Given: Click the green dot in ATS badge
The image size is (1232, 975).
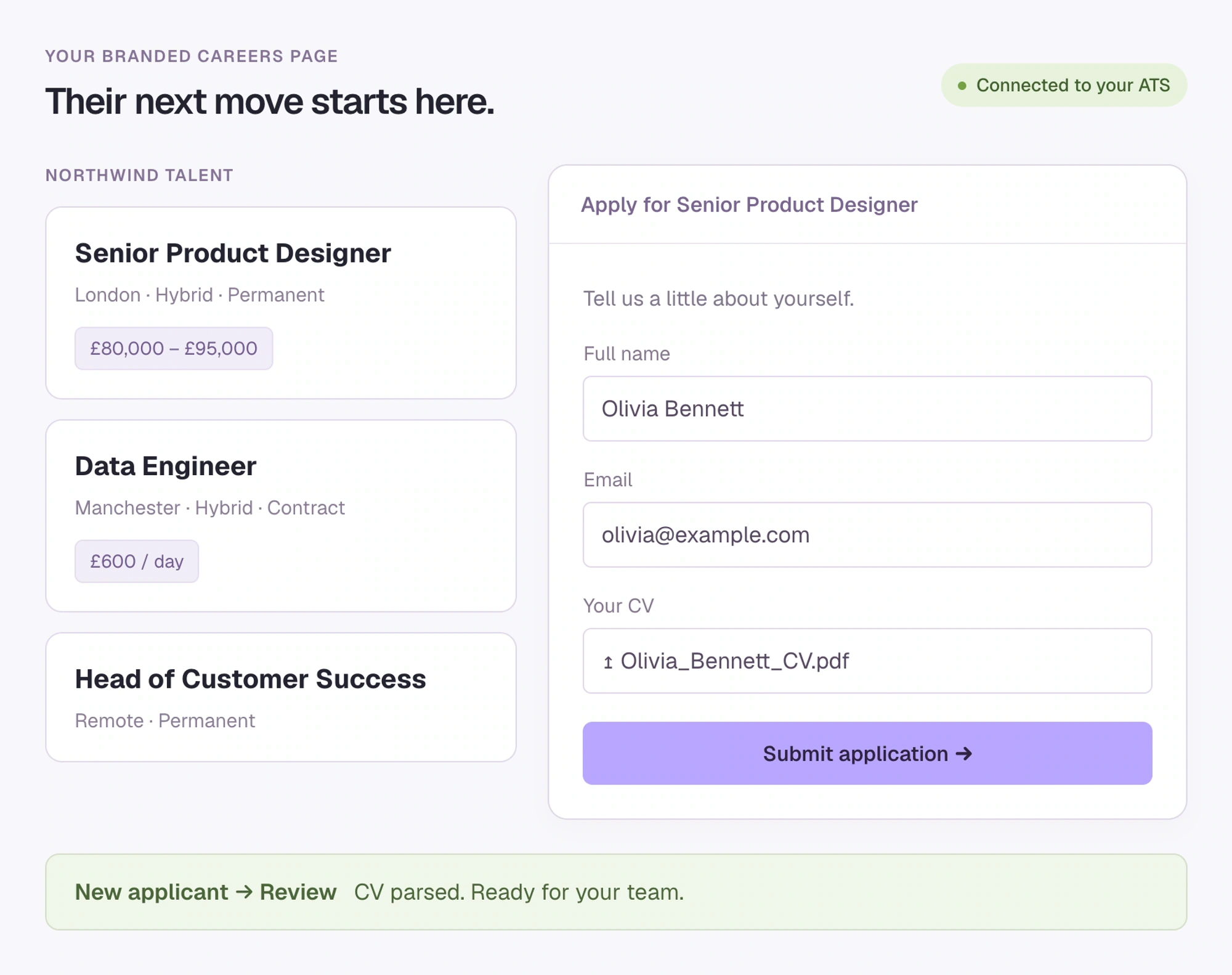Looking at the screenshot, I should coord(962,86).
